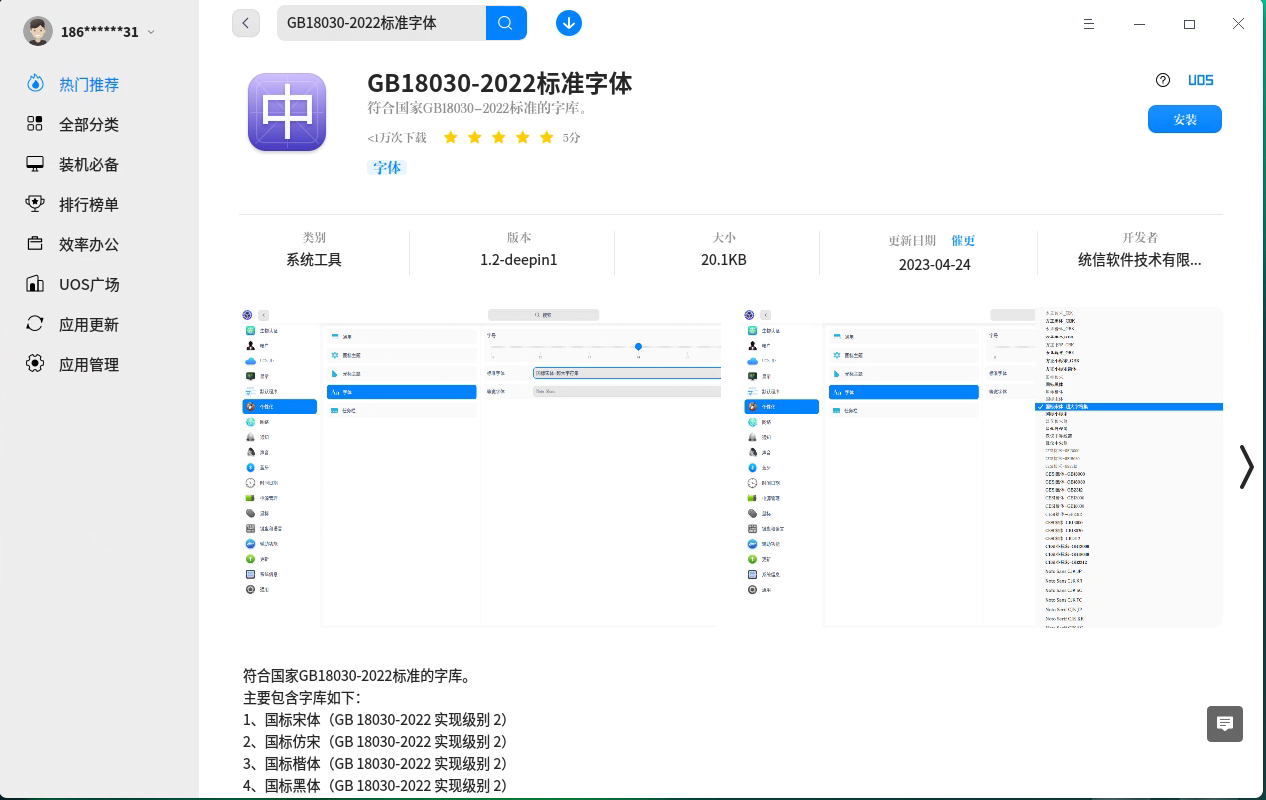Open the feedback chat icon

[x=1225, y=724]
